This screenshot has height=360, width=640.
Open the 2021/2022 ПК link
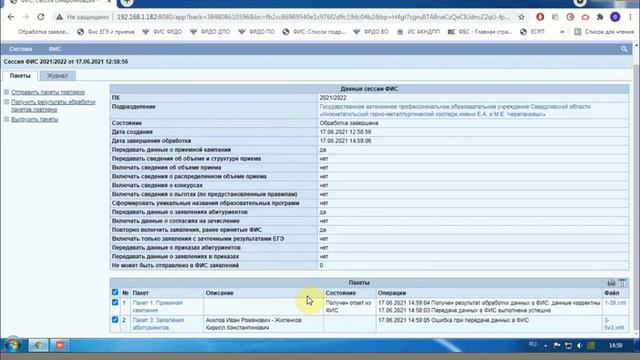pyautogui.click(x=333, y=98)
